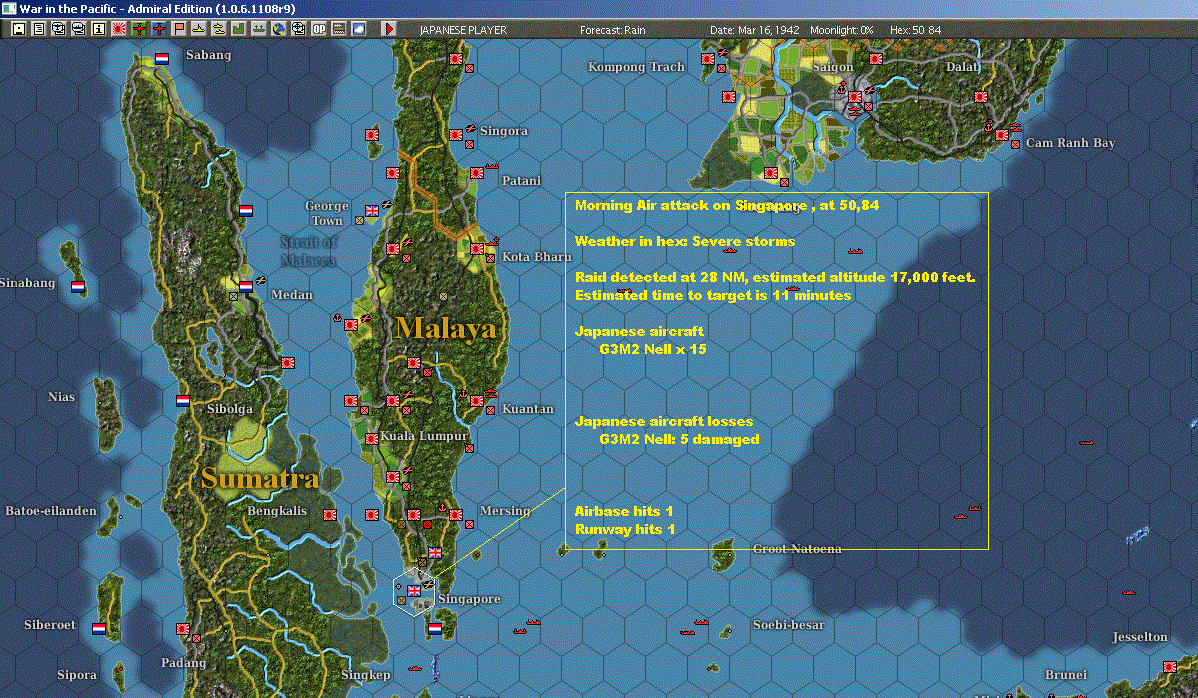Image resolution: width=1198 pixels, height=698 pixels.
Task: Click the red play arrow button
Action: click(x=388, y=29)
